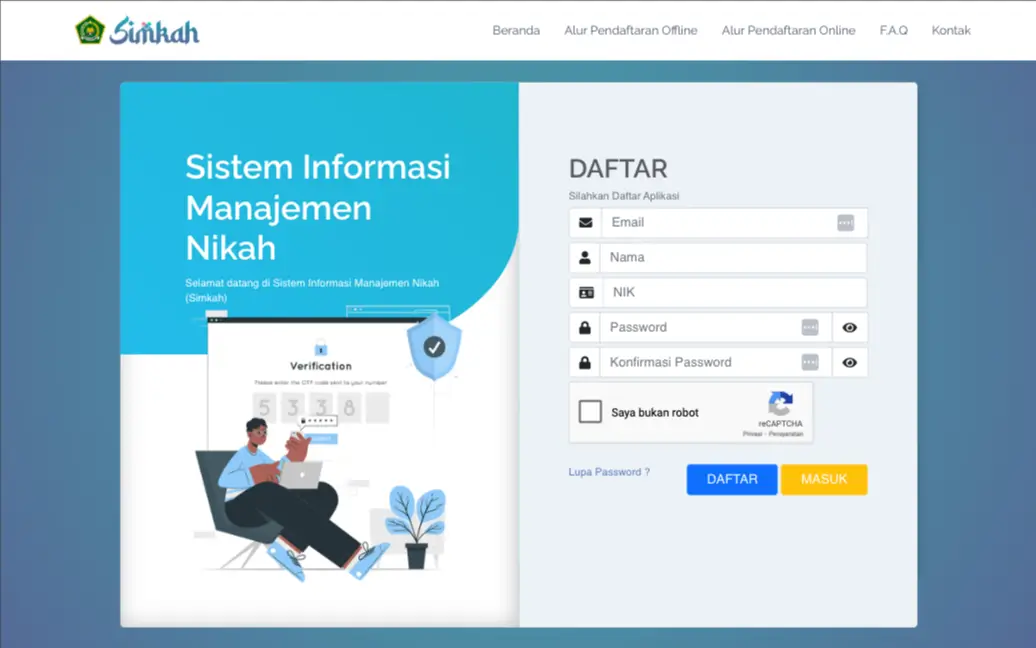Image resolution: width=1036 pixels, height=648 pixels.
Task: Open Alur Pendaftaran Online page
Action: 788,30
